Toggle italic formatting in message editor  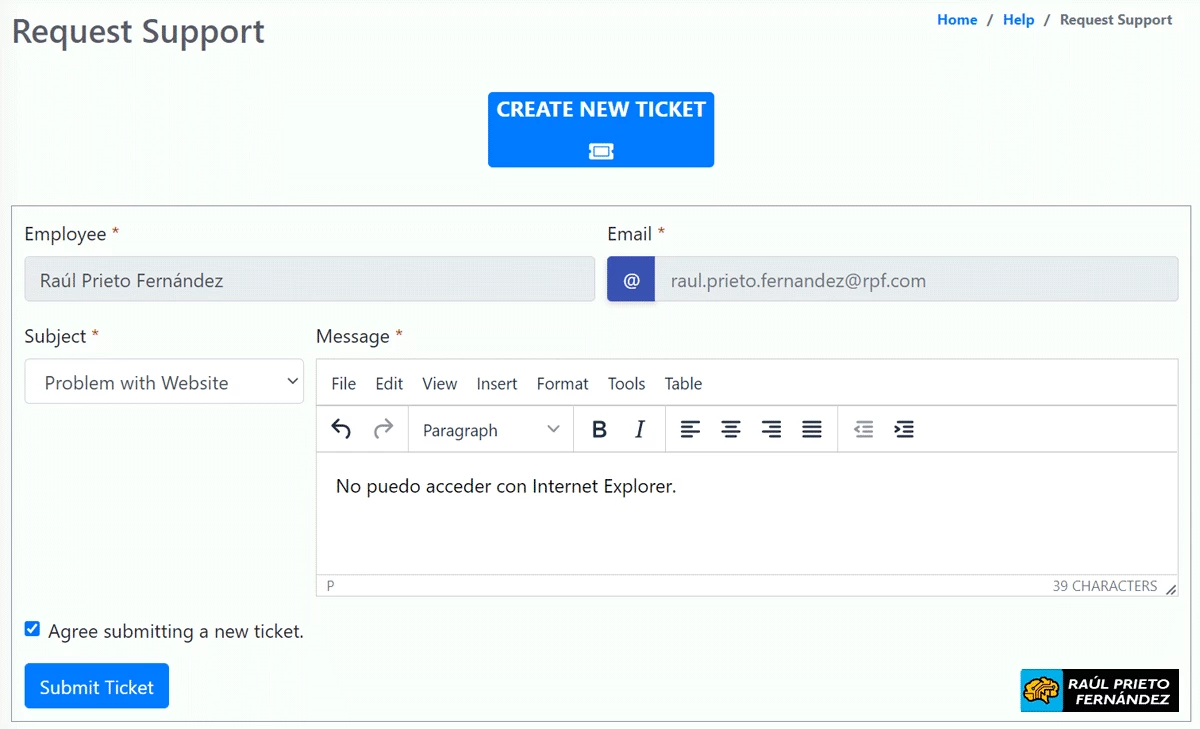640,429
